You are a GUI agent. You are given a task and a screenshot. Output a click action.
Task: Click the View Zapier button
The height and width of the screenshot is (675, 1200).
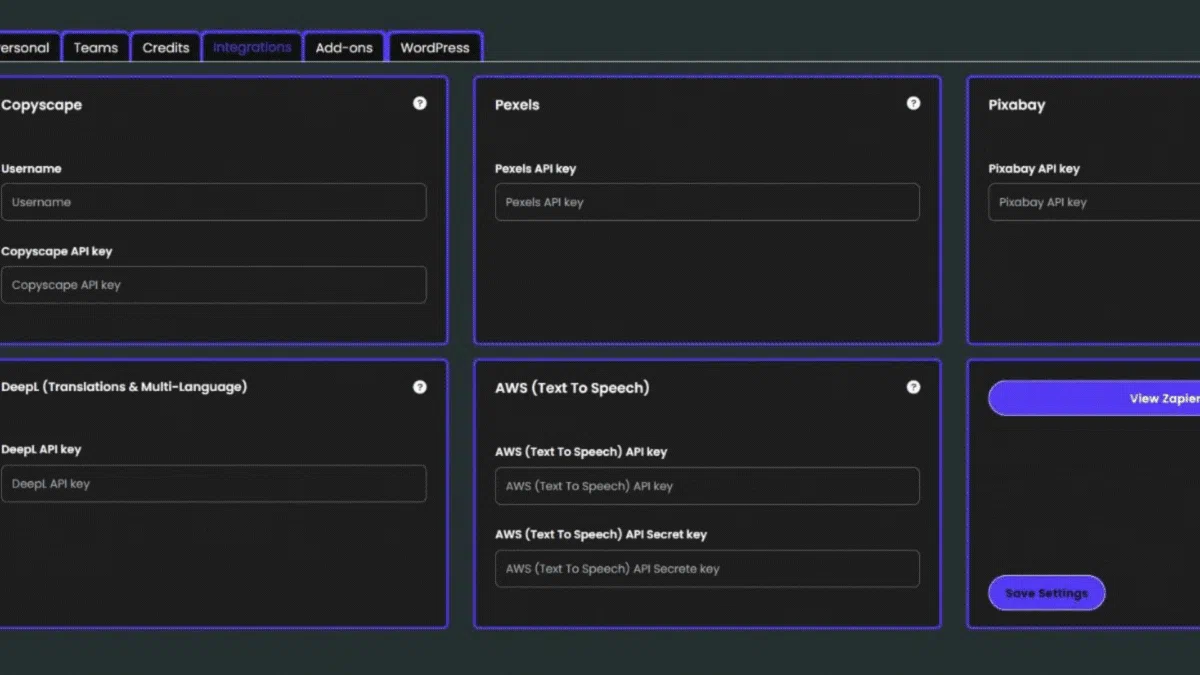(x=1094, y=398)
